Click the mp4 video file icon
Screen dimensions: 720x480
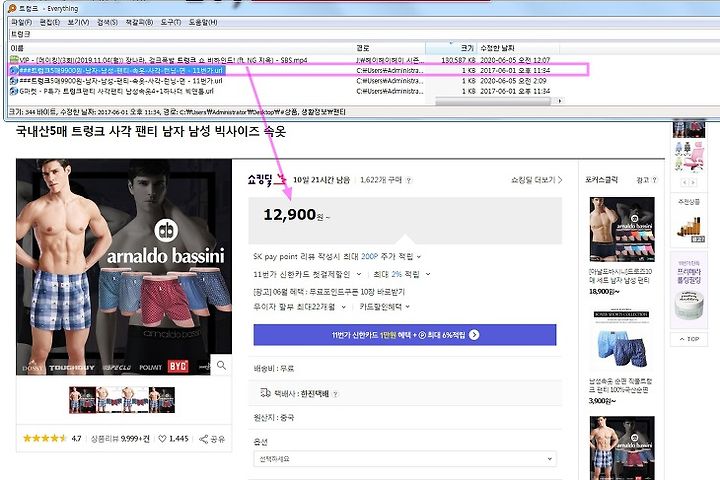(x=14, y=60)
